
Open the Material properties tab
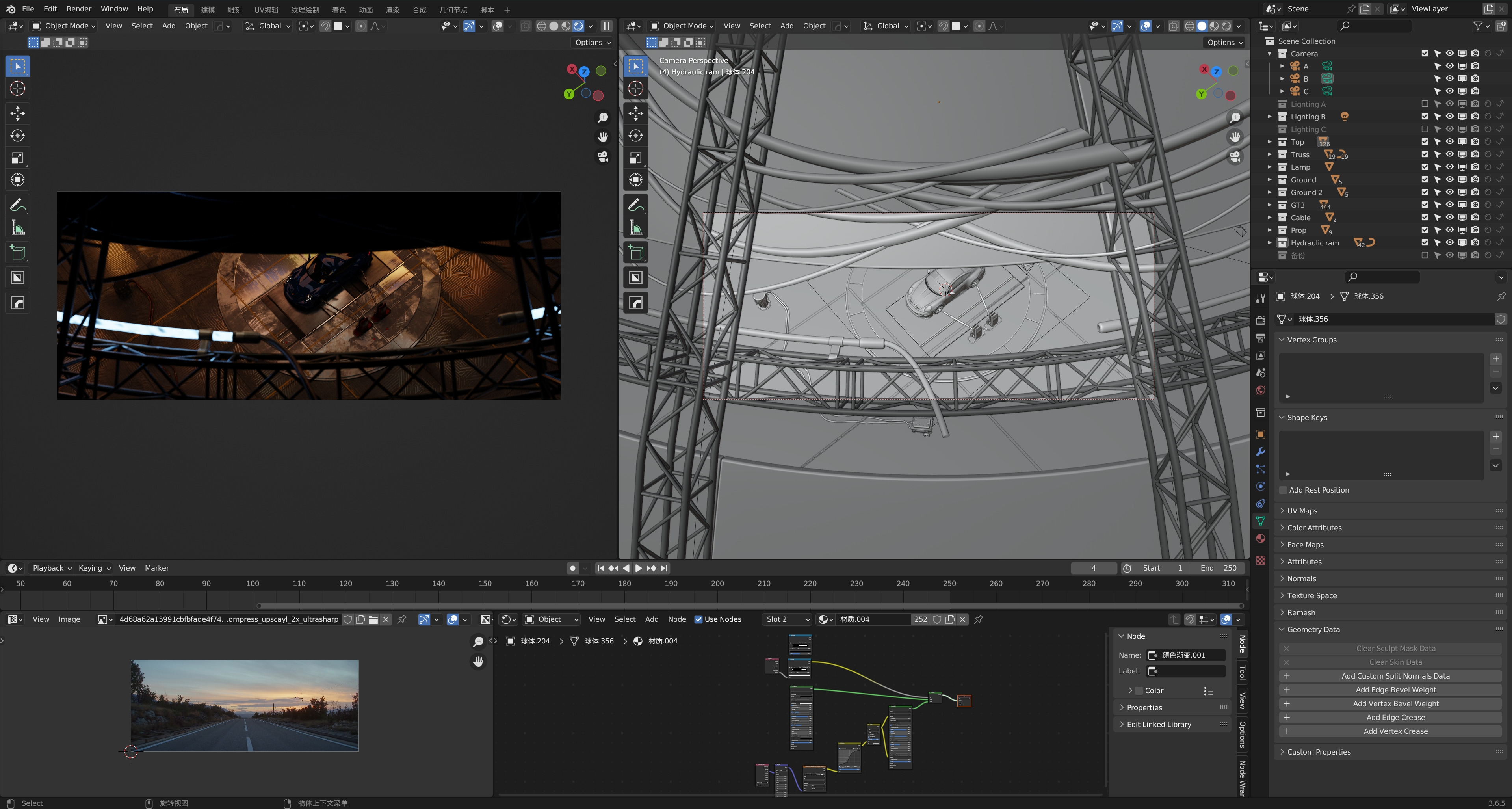pos(1260,538)
